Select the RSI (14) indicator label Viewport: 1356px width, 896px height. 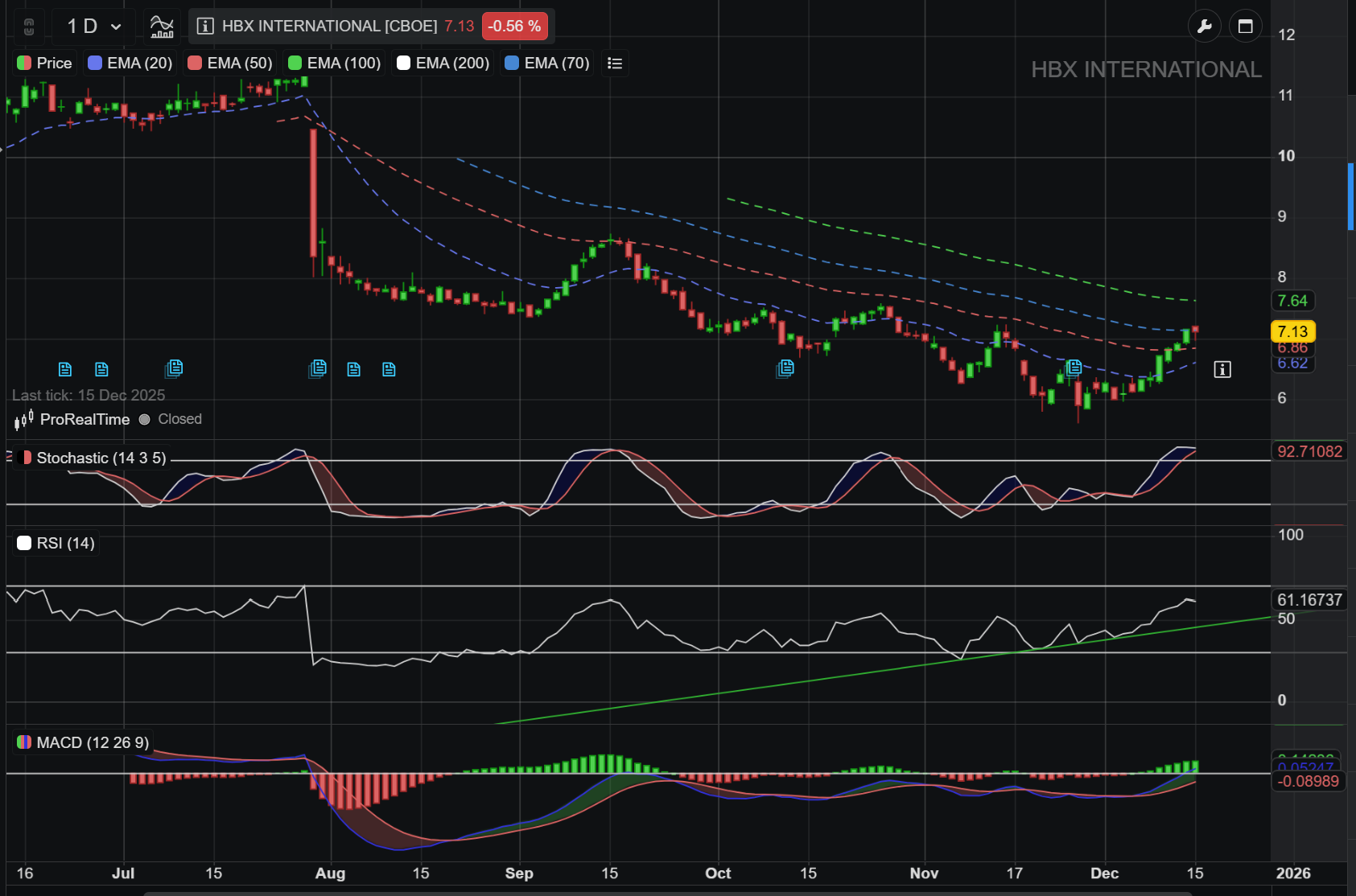click(x=56, y=543)
